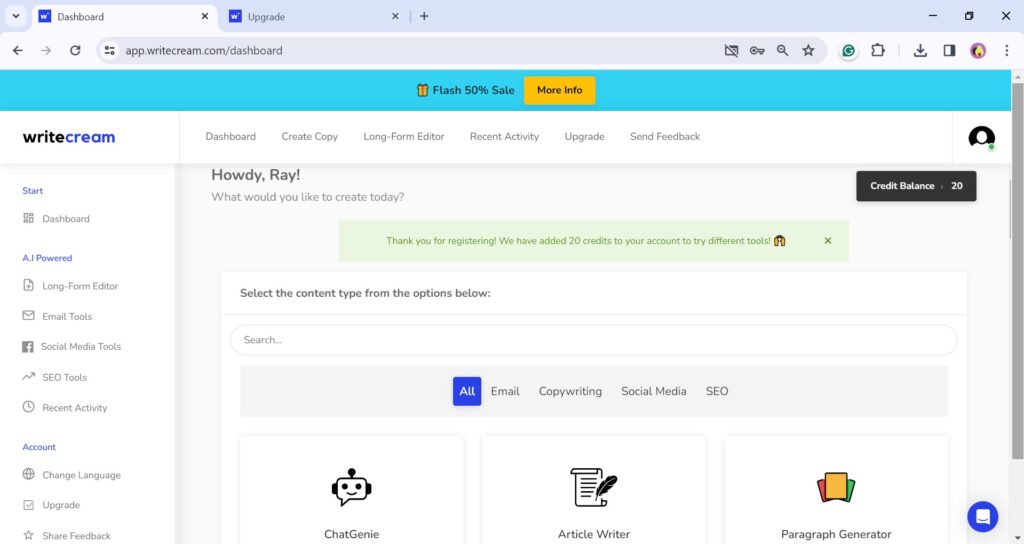The width and height of the screenshot is (1024, 544).
Task: Select the Social Media content filter
Action: (x=653, y=391)
